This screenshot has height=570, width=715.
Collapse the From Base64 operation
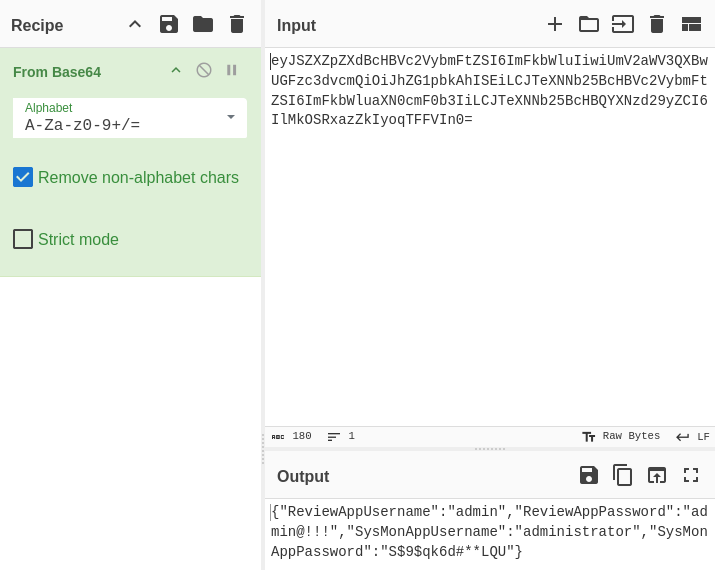[176, 71]
